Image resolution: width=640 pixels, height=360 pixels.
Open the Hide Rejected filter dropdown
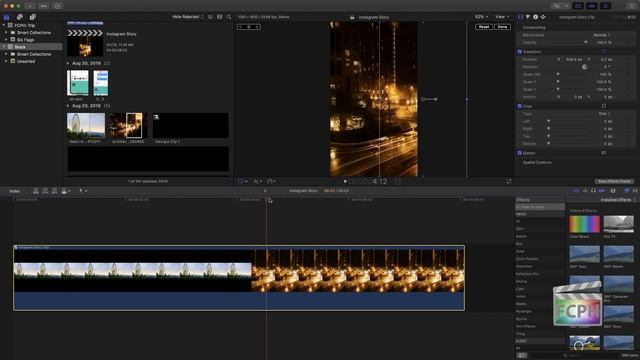click(188, 17)
